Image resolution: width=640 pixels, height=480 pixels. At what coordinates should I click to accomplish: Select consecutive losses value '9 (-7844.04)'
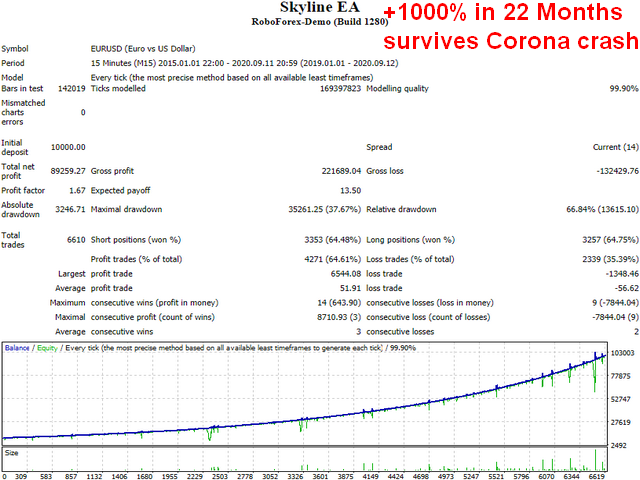[x=615, y=303]
